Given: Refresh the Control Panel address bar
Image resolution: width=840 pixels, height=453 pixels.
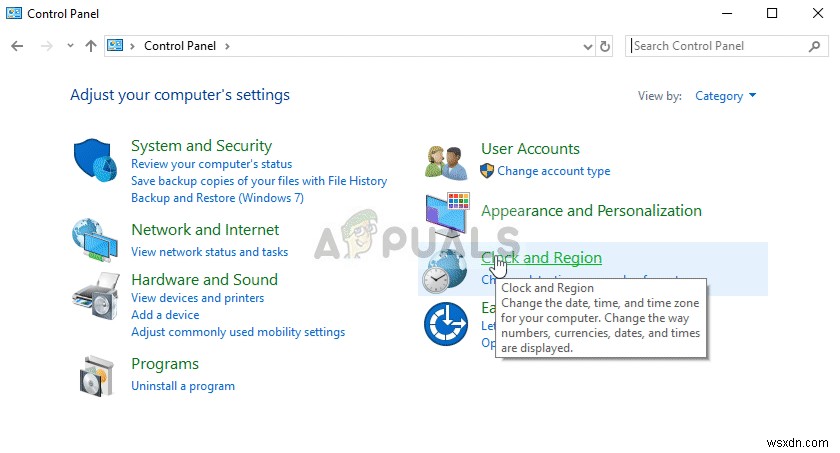Looking at the screenshot, I should pyautogui.click(x=605, y=46).
